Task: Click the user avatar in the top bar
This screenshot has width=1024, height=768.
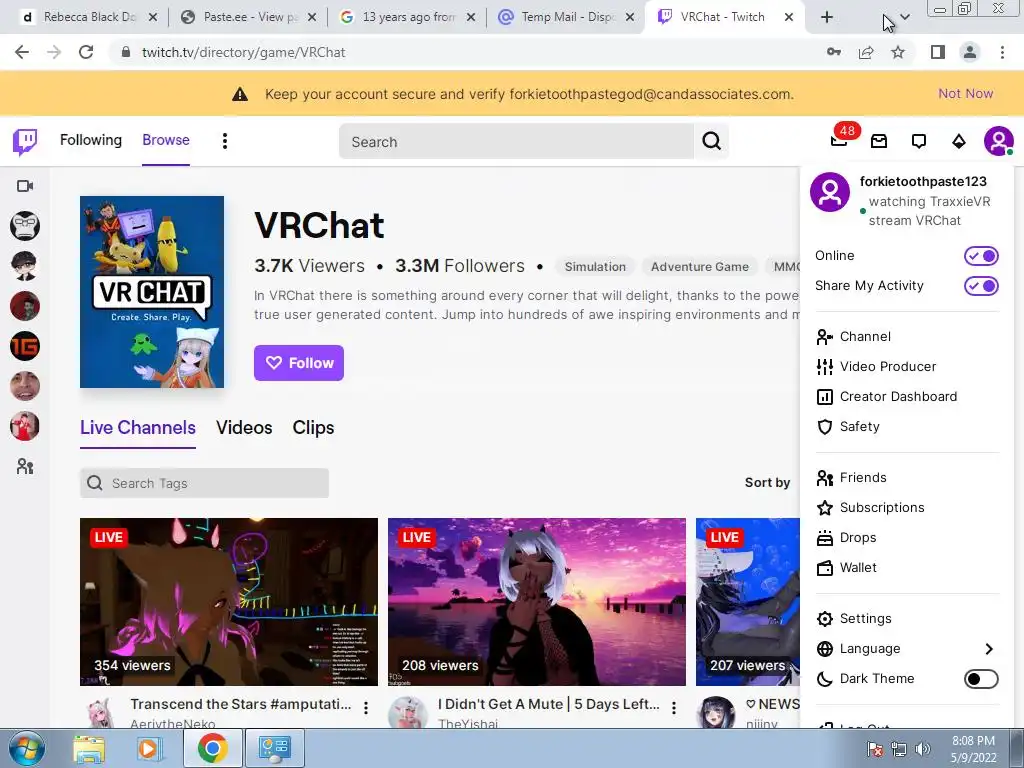Action: [x=999, y=141]
